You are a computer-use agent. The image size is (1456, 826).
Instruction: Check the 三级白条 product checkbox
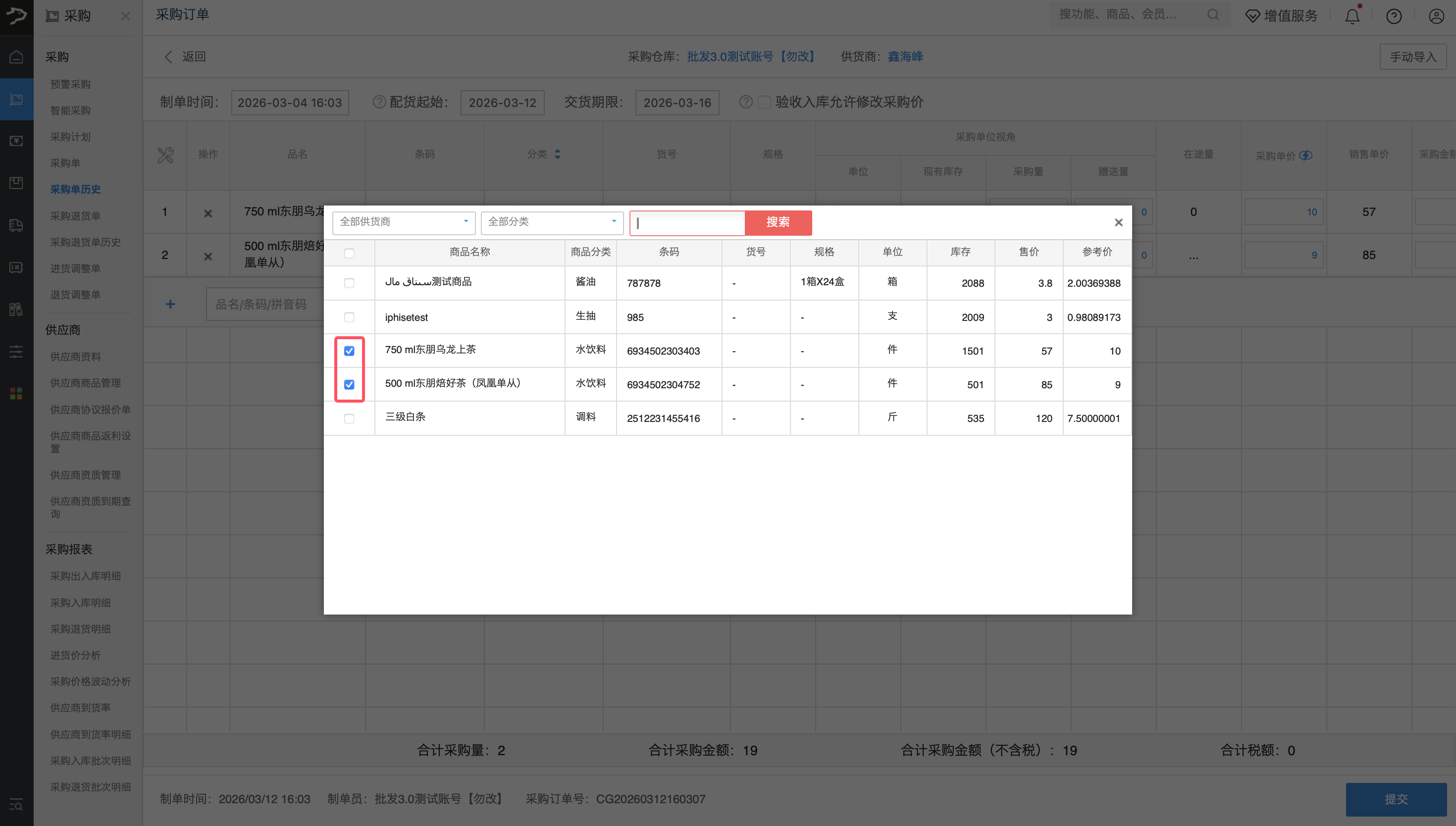point(349,418)
